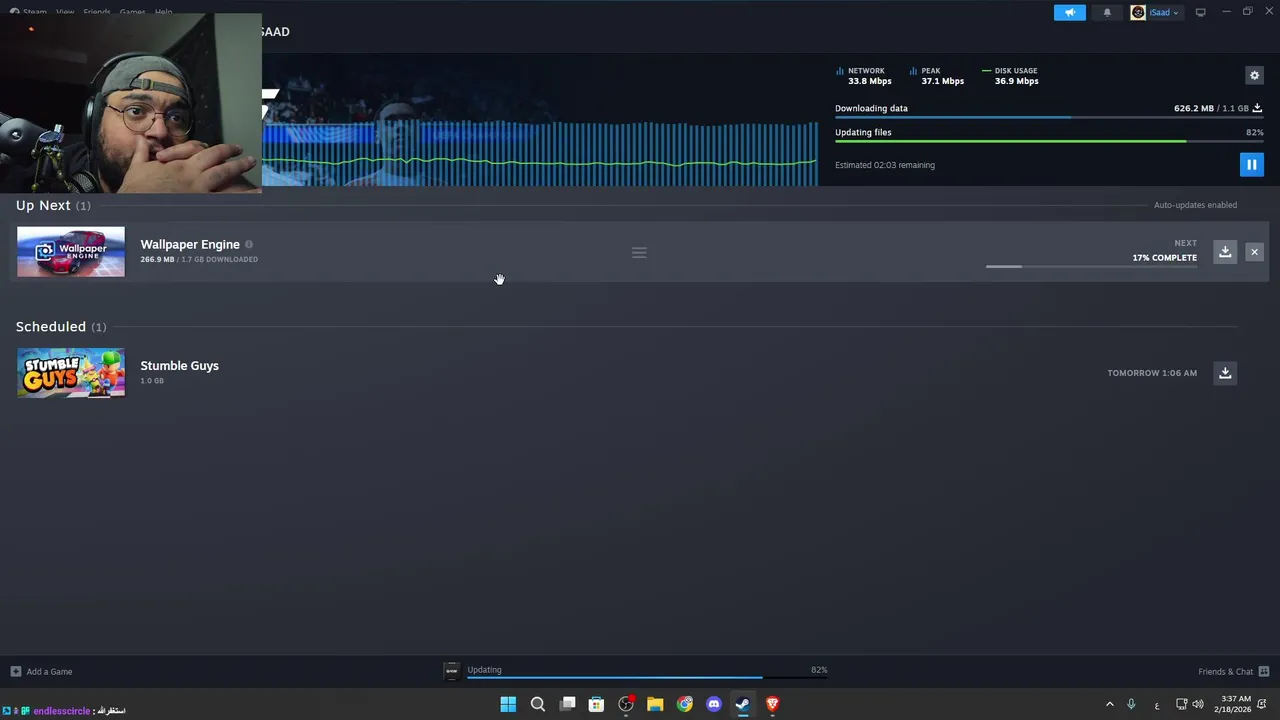Open the downloads settings gear

1254,75
